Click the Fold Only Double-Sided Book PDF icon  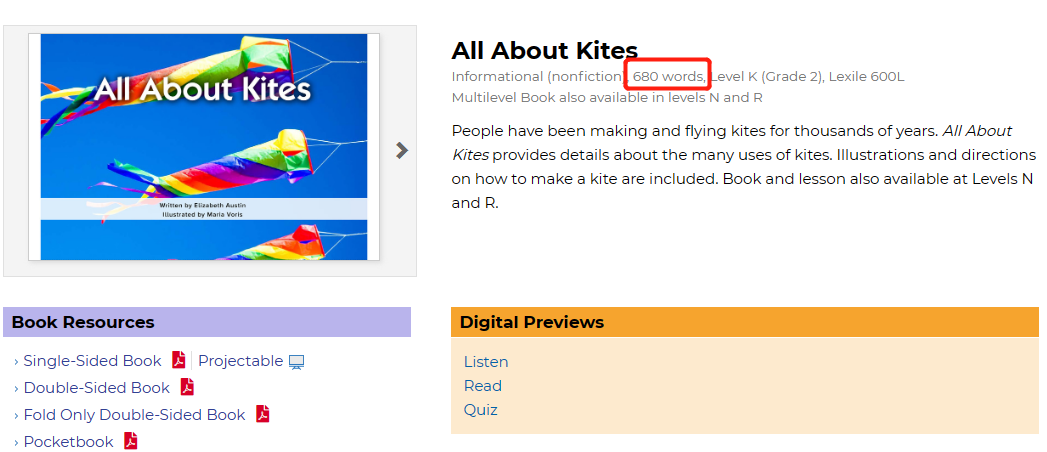pos(263,414)
